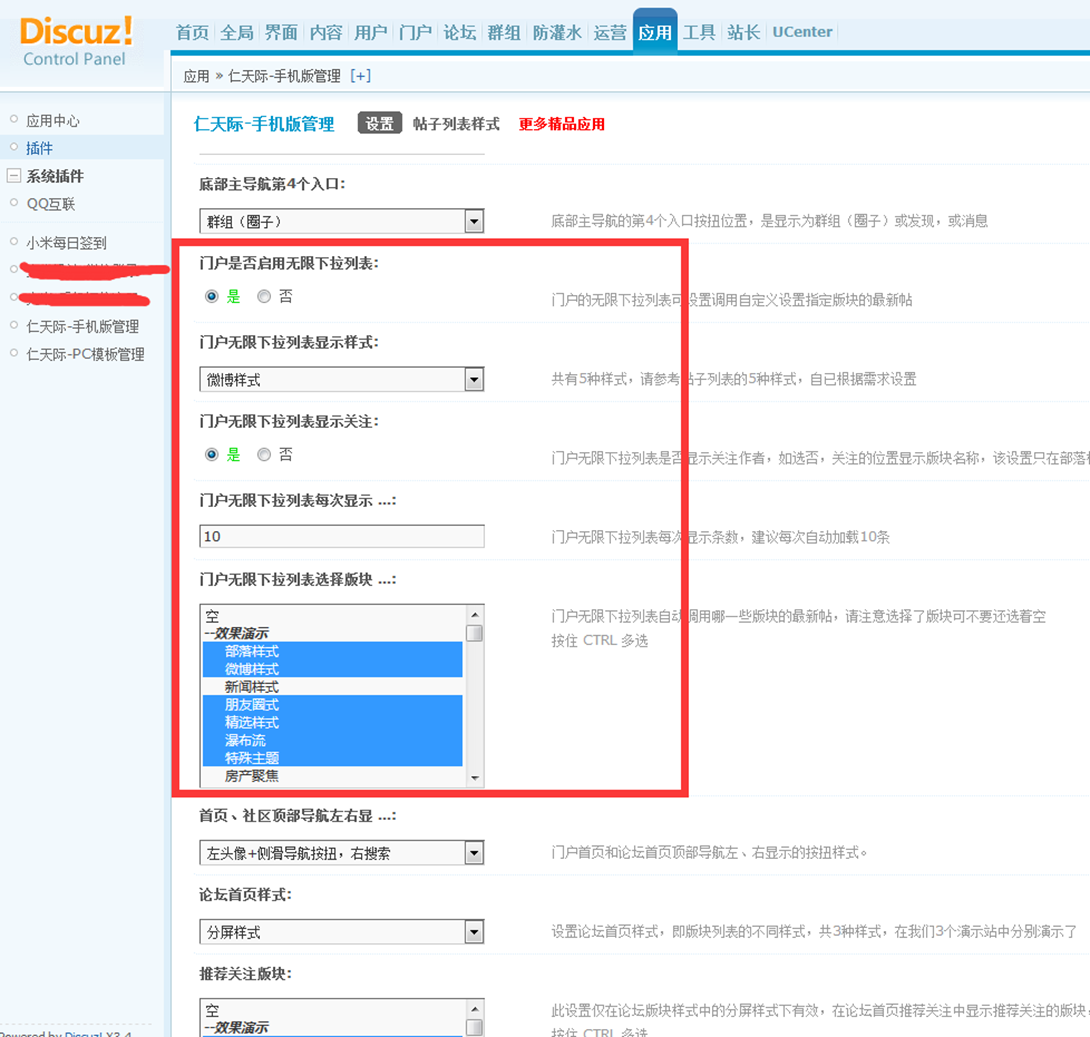Collapse the 系统插件 section toggle

click(13, 176)
